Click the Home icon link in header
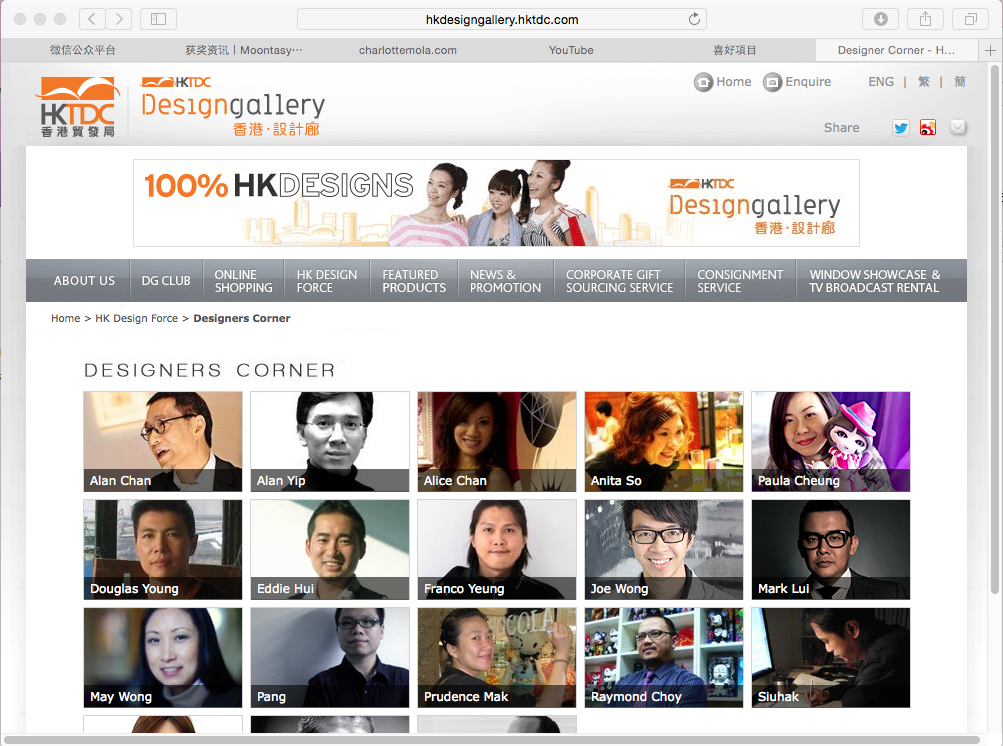Image resolution: width=1003 pixels, height=746 pixels. pyautogui.click(x=723, y=82)
